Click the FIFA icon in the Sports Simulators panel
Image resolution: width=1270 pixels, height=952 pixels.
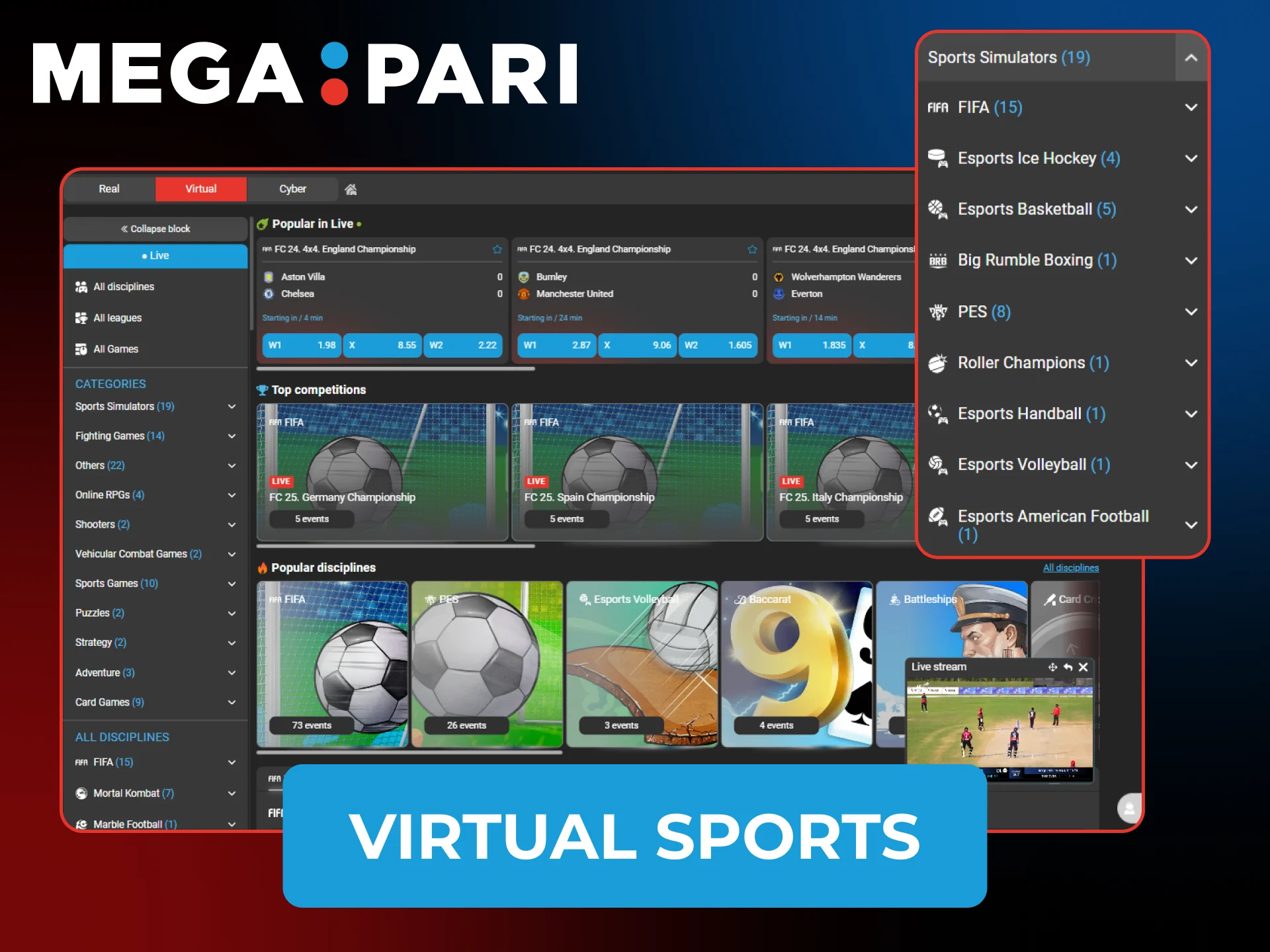coord(939,107)
